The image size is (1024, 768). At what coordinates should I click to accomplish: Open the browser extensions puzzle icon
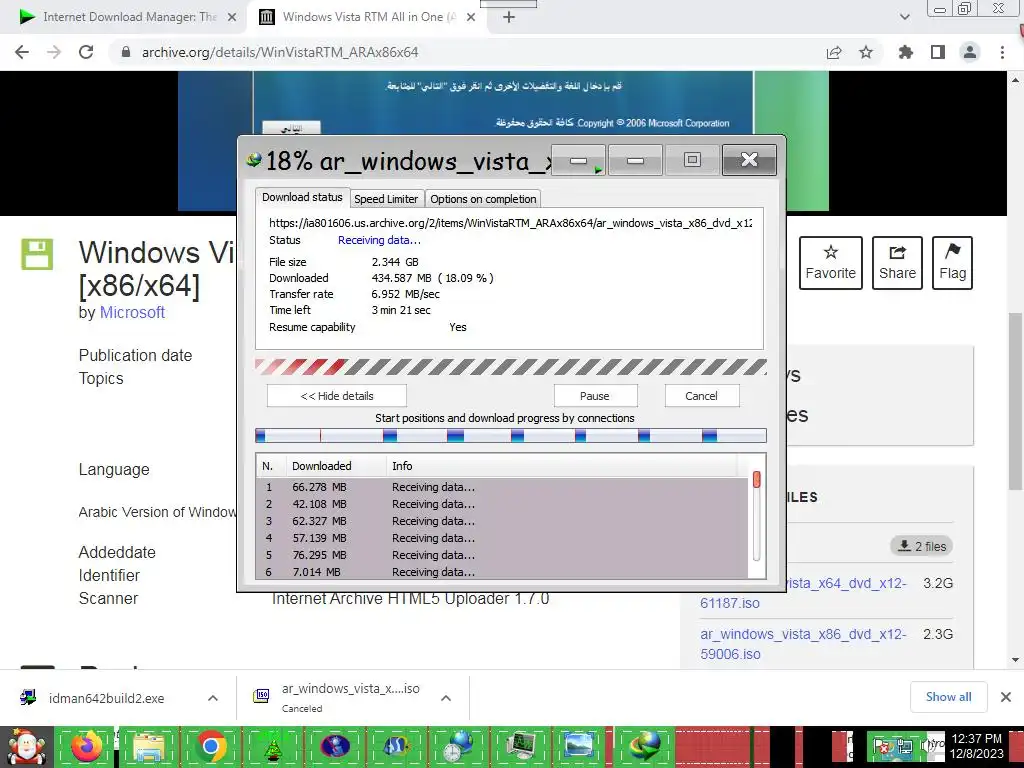906,52
